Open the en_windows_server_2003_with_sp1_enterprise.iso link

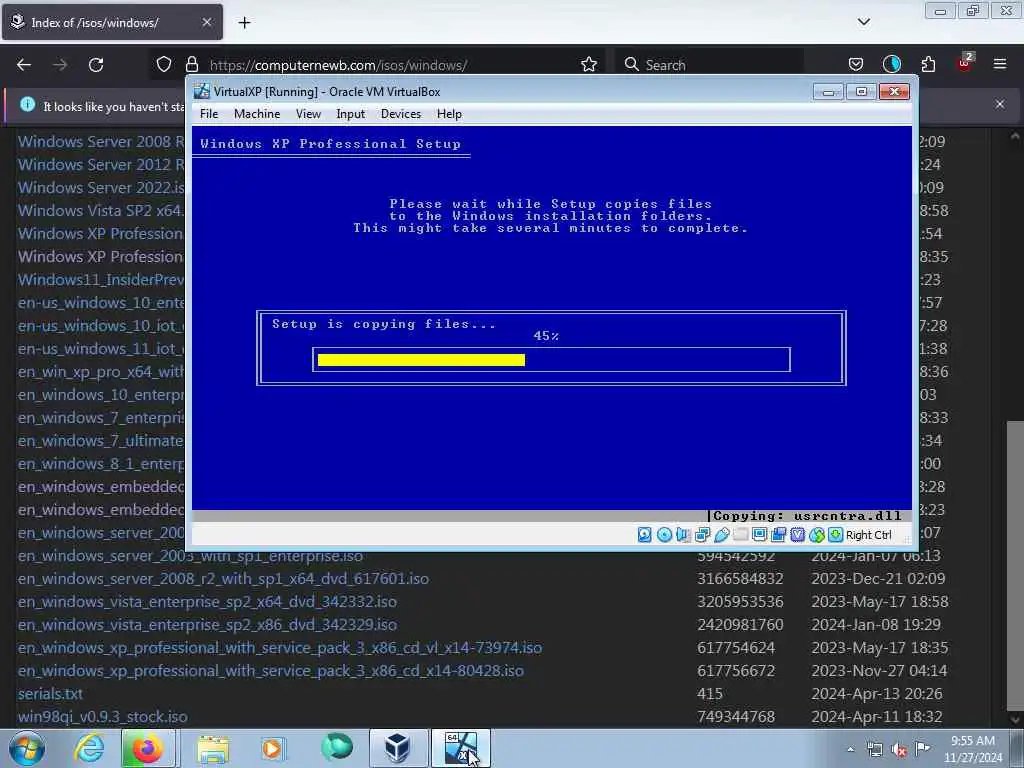point(190,556)
